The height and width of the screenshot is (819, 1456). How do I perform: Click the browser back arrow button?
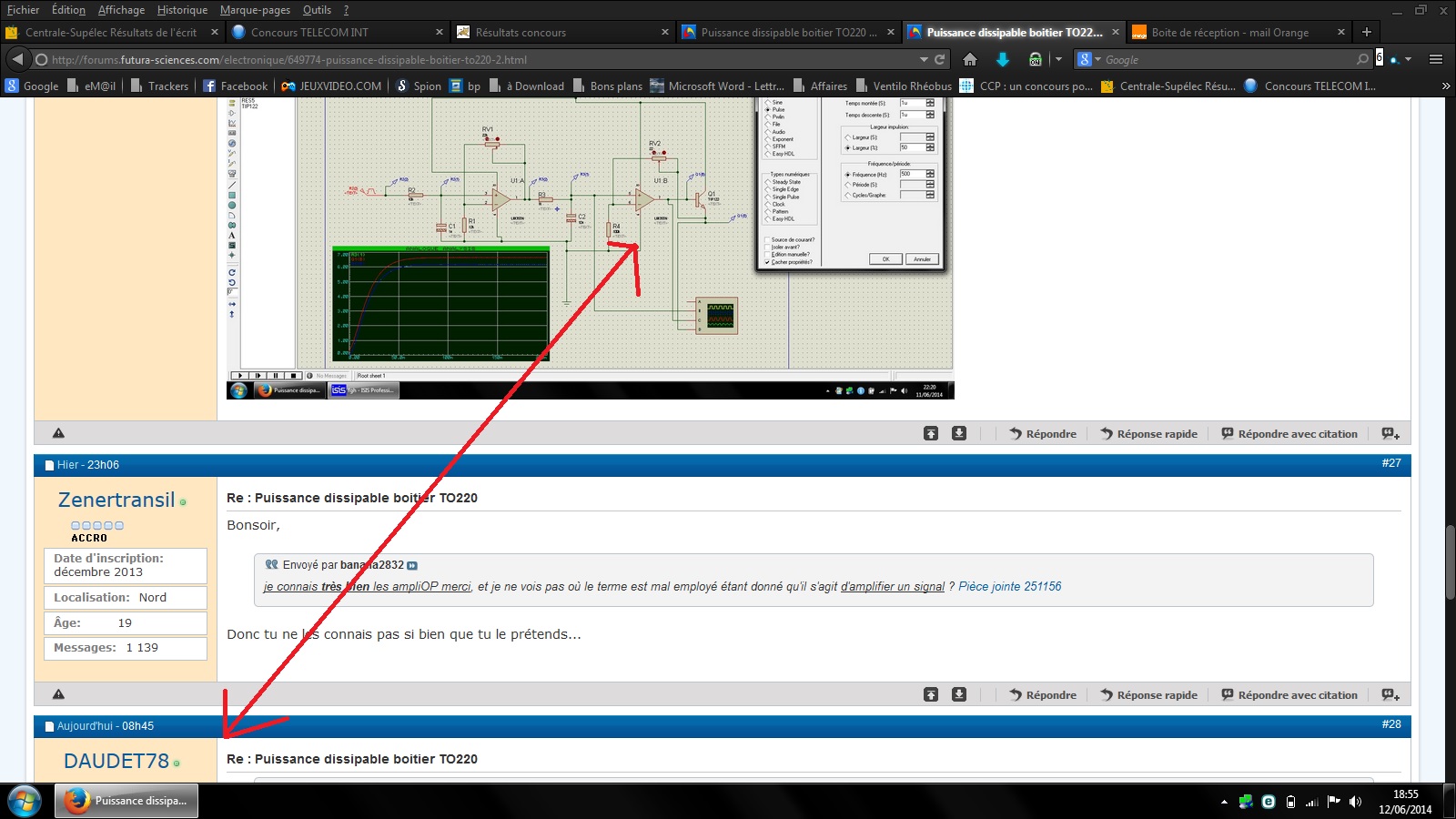(x=17, y=59)
